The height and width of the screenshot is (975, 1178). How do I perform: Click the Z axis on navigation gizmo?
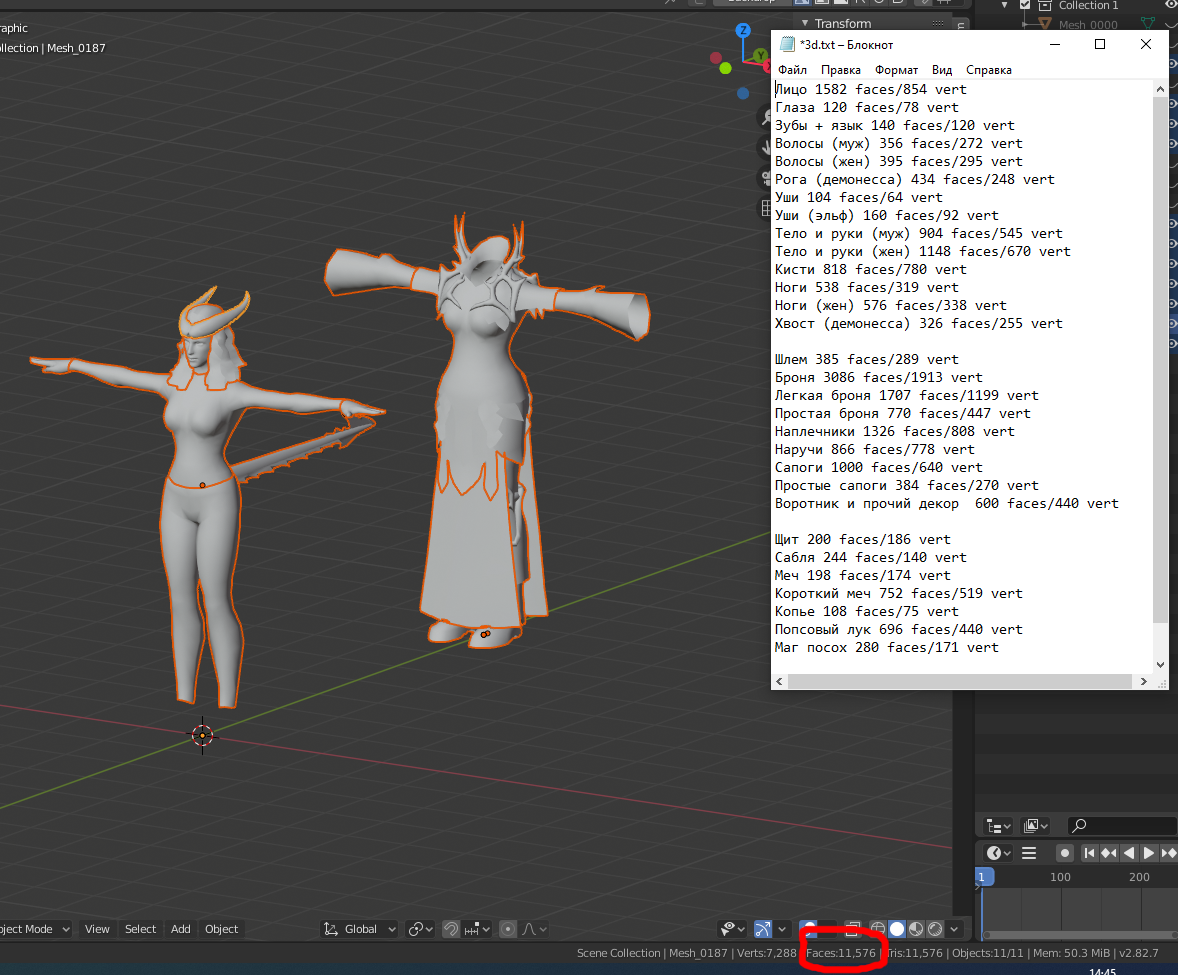tap(743, 31)
